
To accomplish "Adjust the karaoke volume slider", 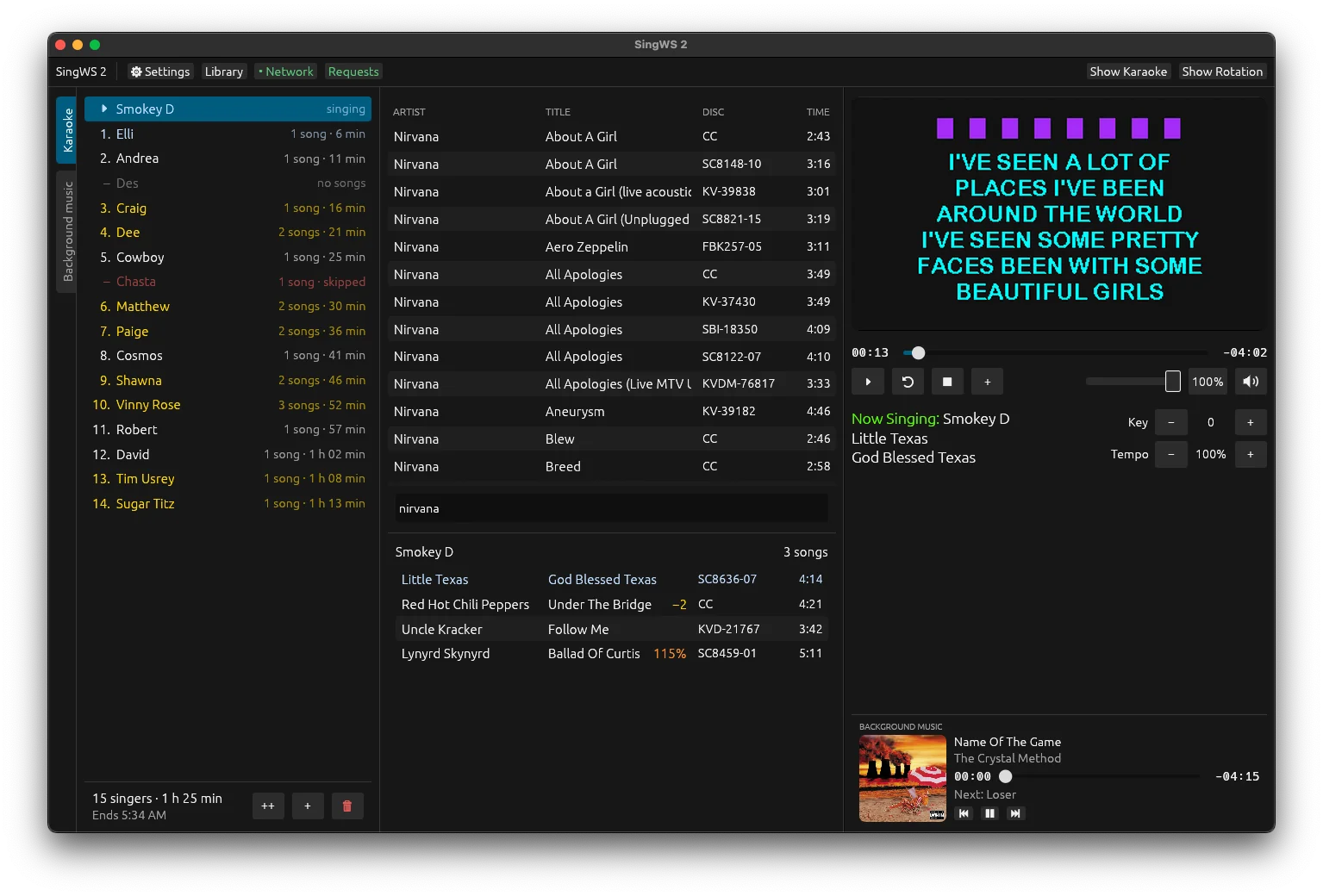I will pos(1133,382).
